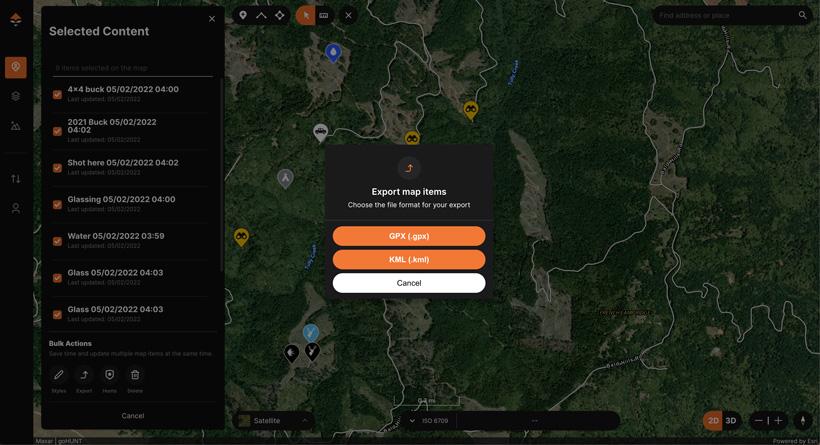Uncheck the Glassing 04:00 item checkbox
820x445 pixels.
tap(58, 204)
